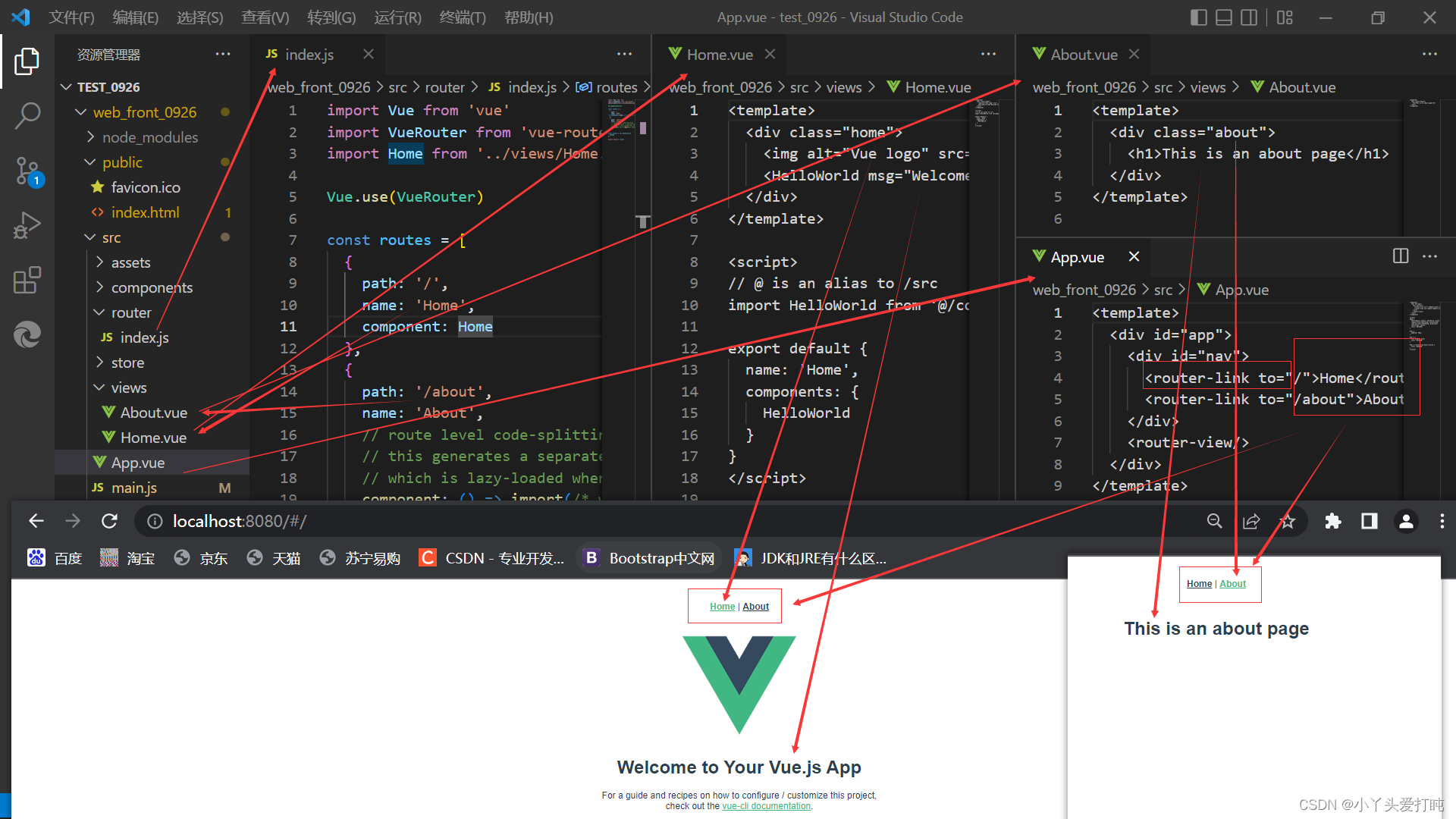
Task: Click the browser zoom magnifier icon
Action: (x=1214, y=521)
